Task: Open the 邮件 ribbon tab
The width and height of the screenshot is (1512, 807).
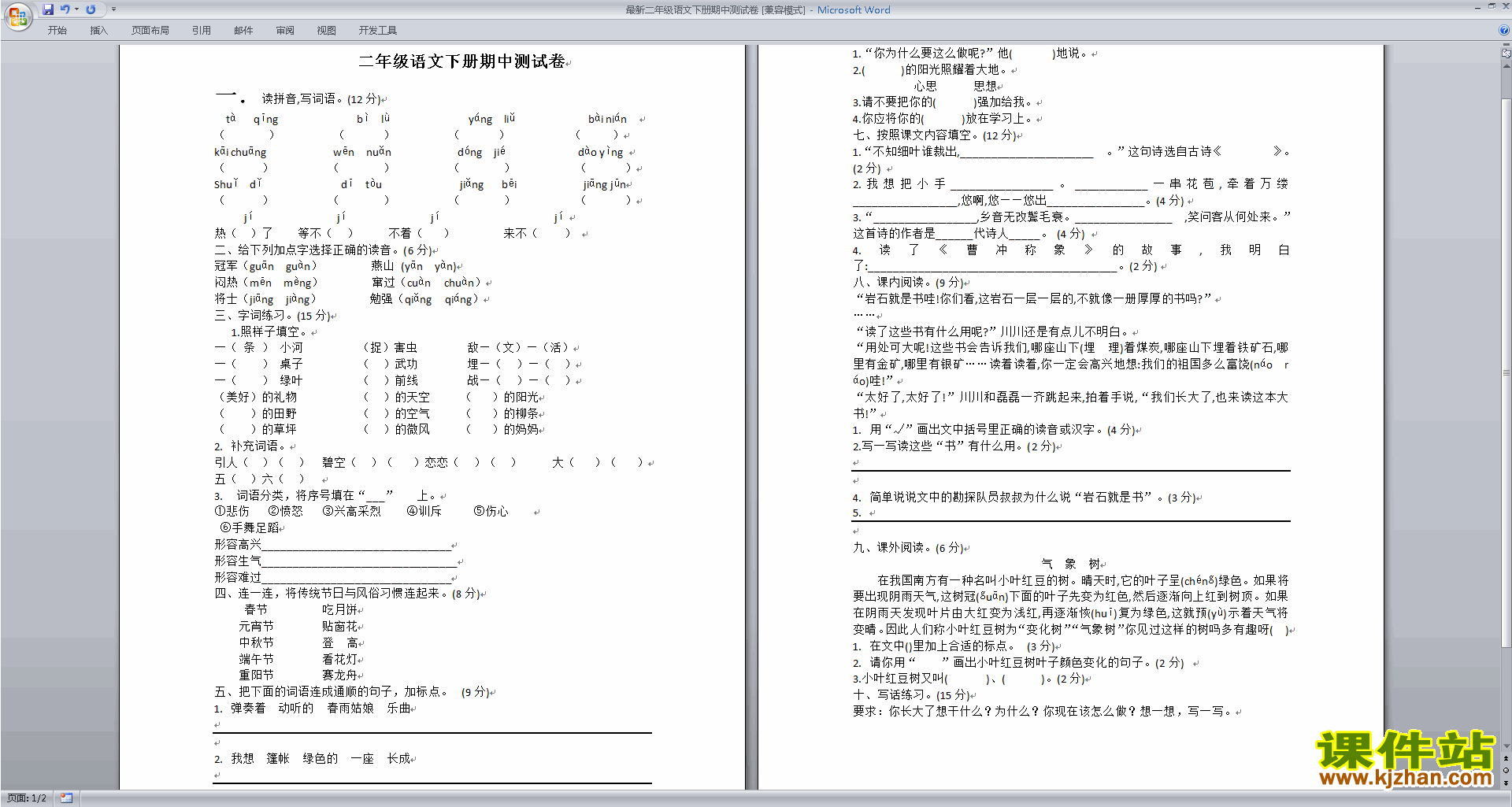Action: coord(243,31)
